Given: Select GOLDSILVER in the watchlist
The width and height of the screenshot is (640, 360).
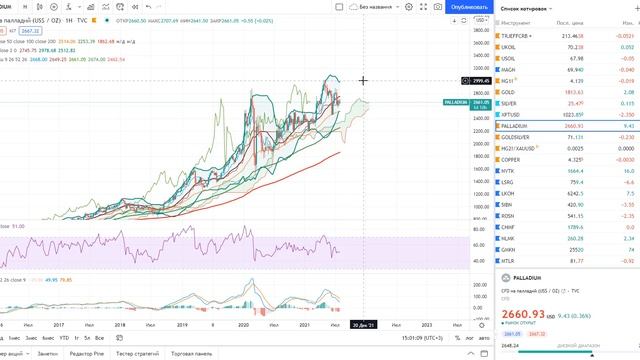Looking at the screenshot, I should pyautogui.click(x=567, y=137).
